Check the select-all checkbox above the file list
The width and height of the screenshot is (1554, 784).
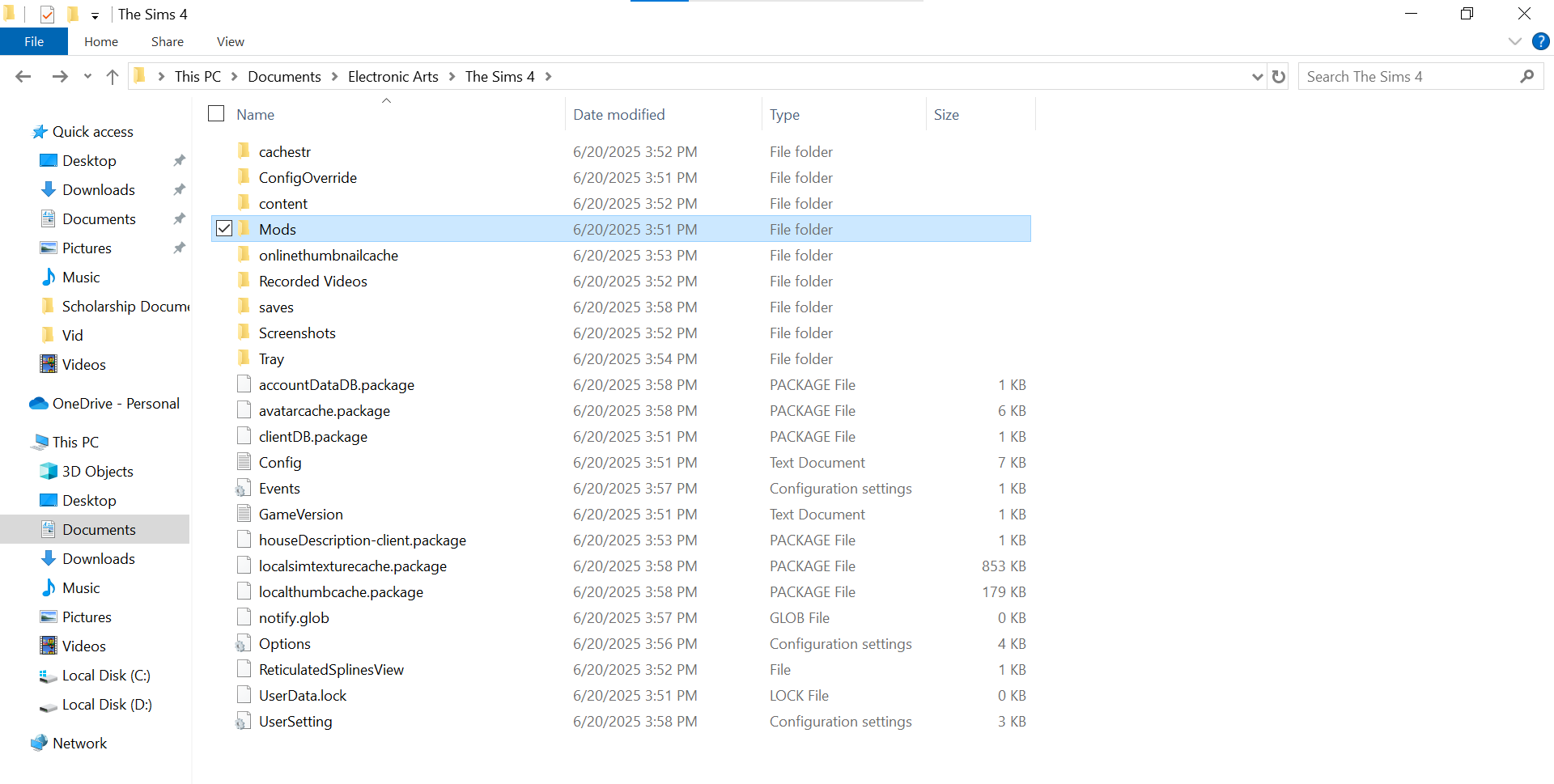(x=216, y=113)
